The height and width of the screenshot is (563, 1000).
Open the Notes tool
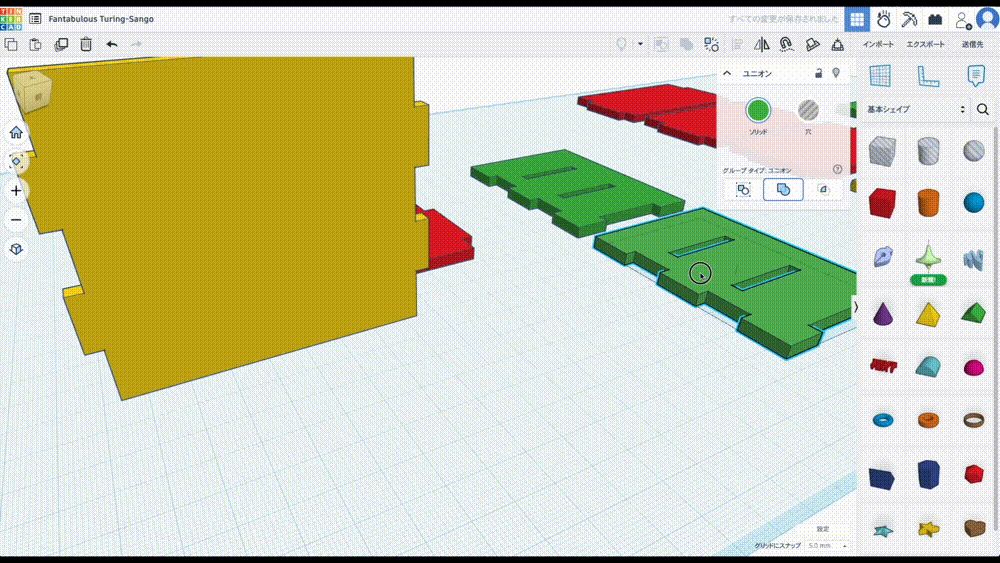(975, 76)
